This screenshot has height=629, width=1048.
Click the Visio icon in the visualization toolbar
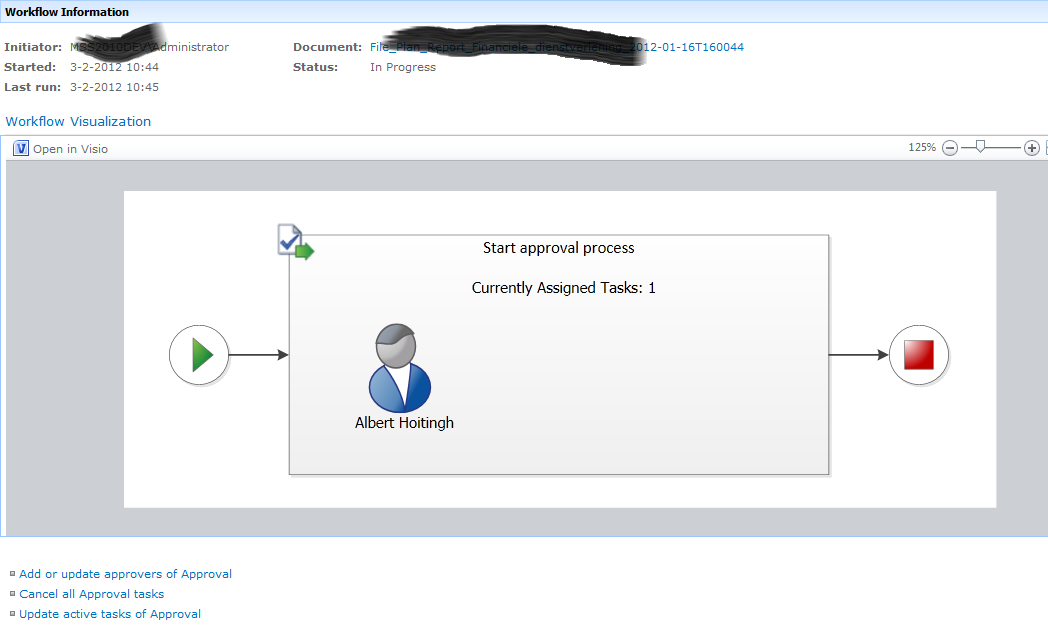21,148
